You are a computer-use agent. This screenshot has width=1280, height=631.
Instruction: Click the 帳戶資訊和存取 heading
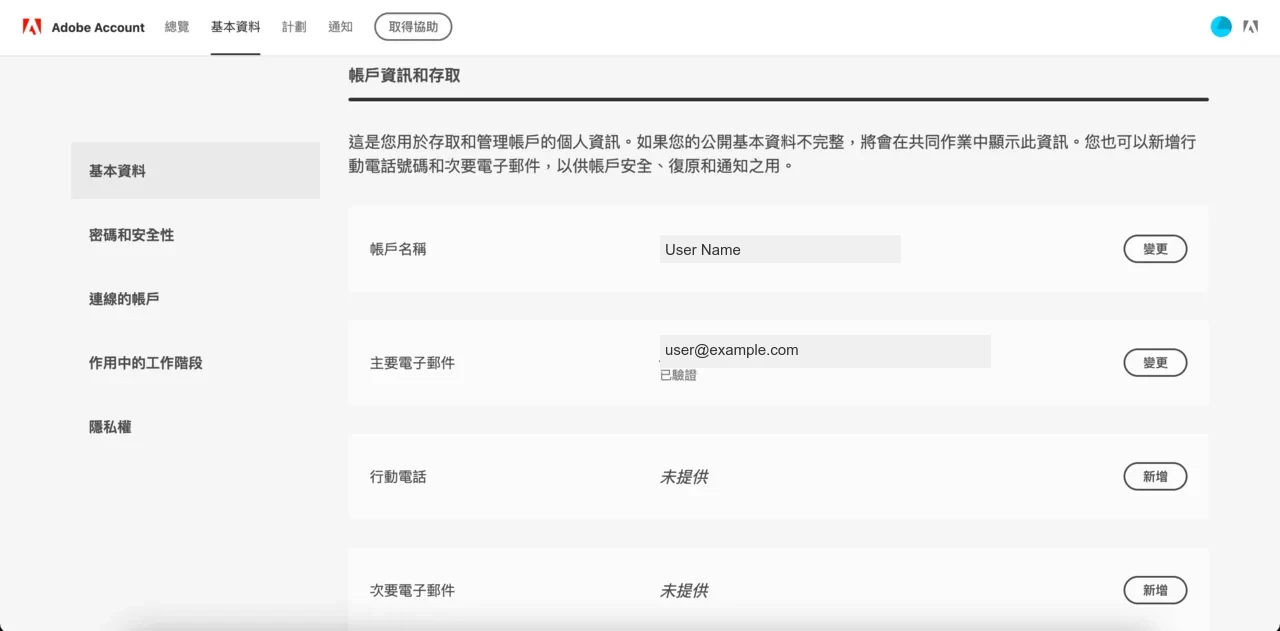pos(404,75)
